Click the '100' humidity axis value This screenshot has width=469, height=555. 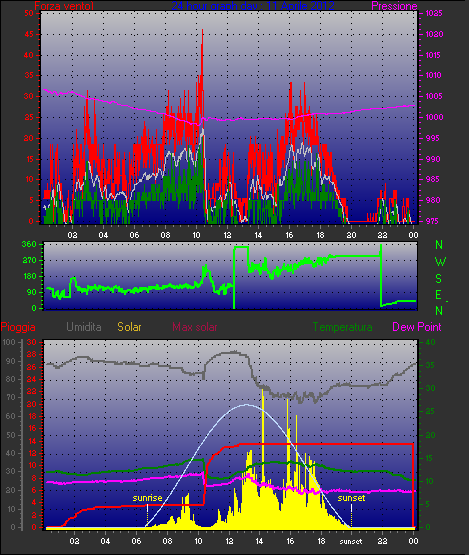click(x=9, y=342)
